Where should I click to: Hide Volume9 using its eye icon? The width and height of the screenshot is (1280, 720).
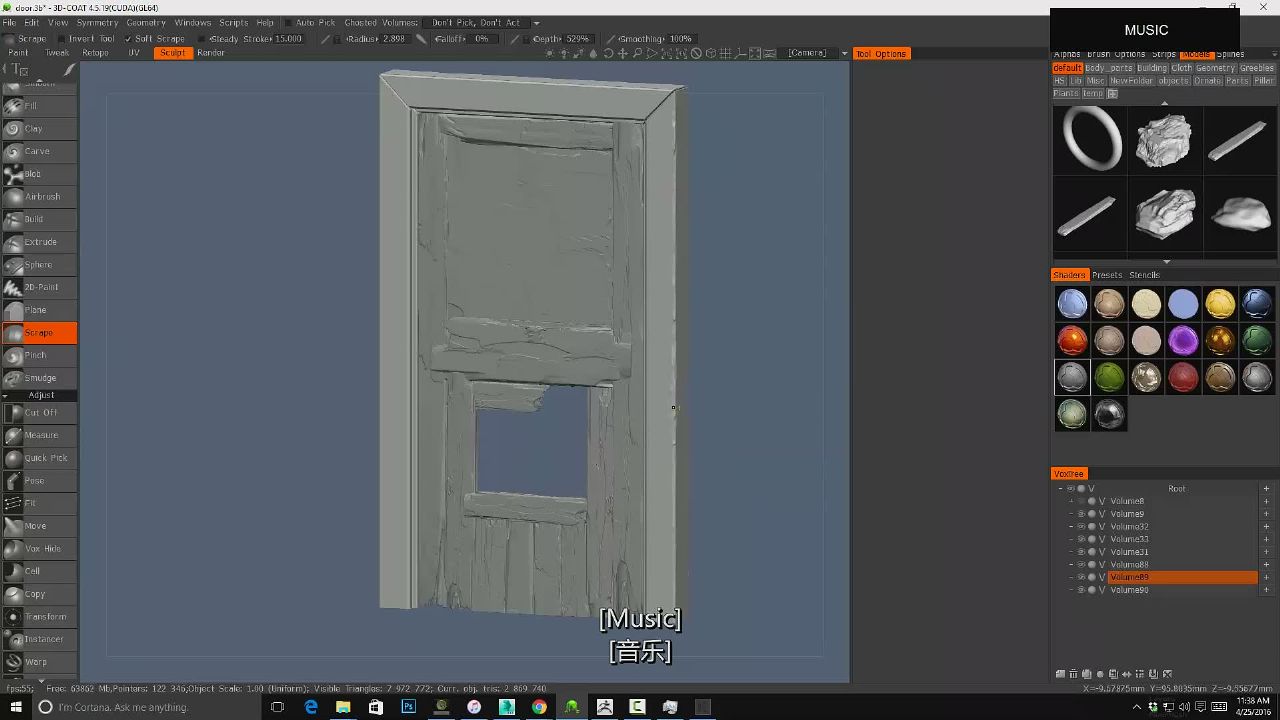1081,514
